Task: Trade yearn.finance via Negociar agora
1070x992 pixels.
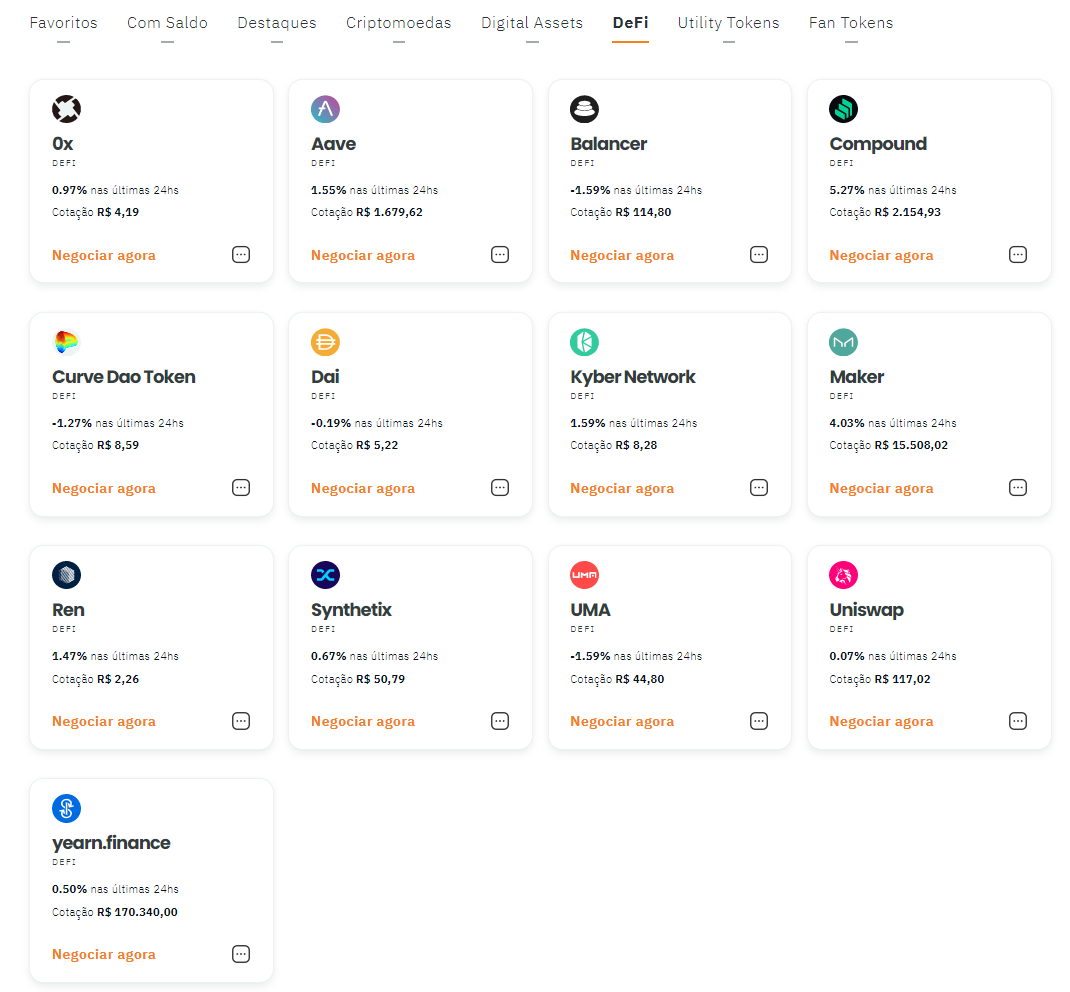Action: pyautogui.click(x=104, y=954)
